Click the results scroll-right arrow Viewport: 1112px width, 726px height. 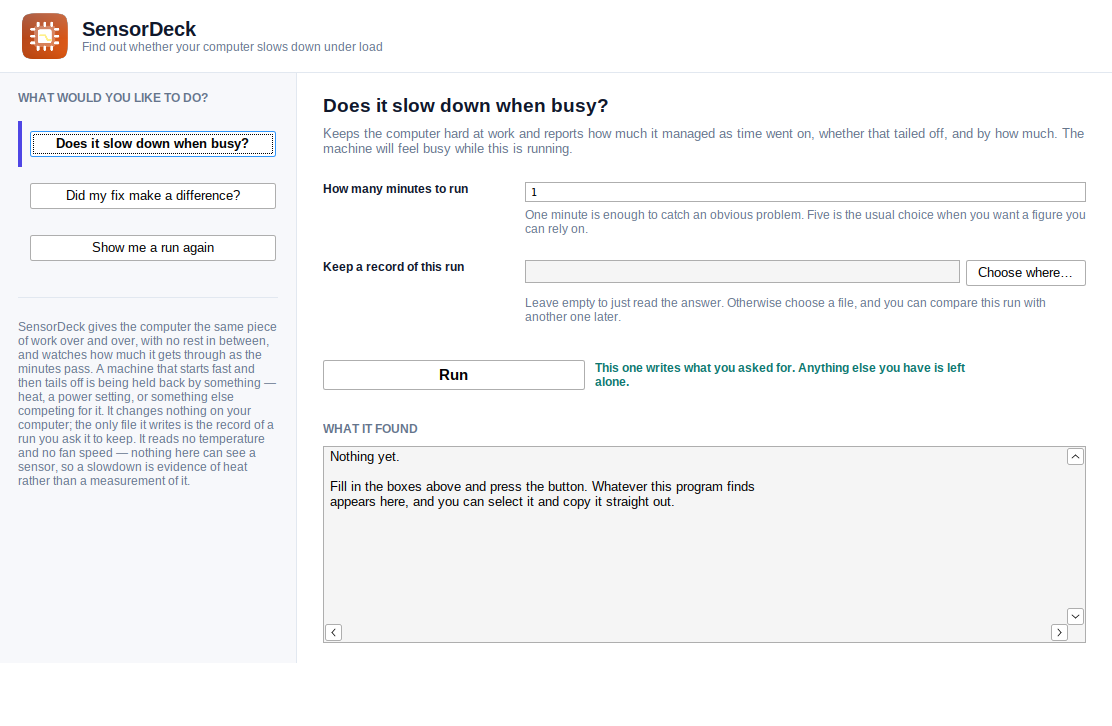(x=1060, y=632)
